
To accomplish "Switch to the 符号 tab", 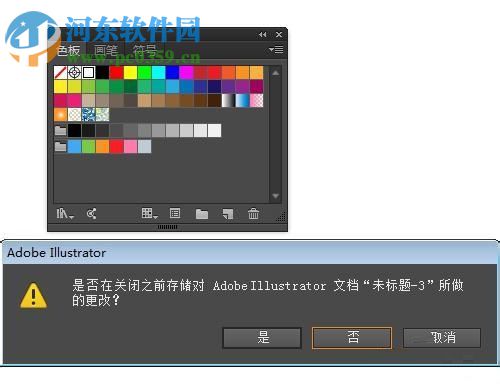I will [x=145, y=51].
